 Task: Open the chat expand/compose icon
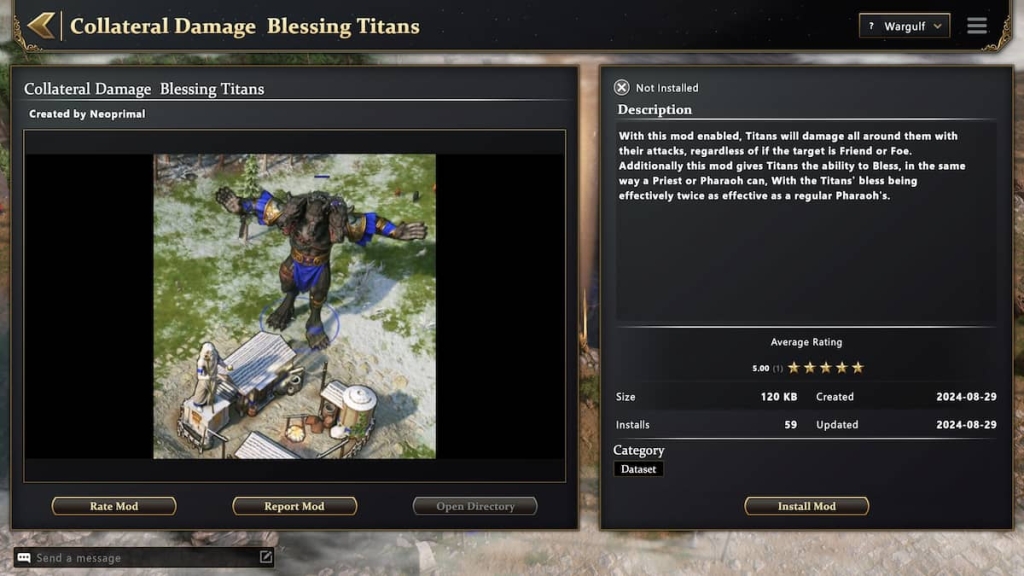click(266, 557)
